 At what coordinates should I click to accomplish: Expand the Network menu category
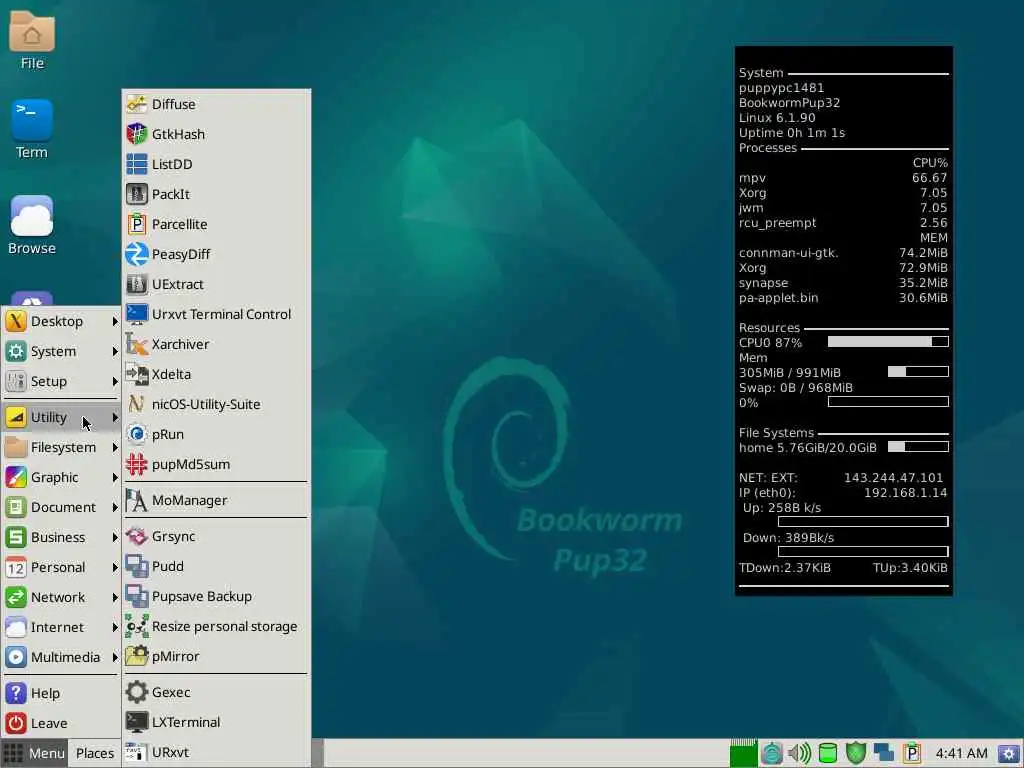click(x=61, y=598)
